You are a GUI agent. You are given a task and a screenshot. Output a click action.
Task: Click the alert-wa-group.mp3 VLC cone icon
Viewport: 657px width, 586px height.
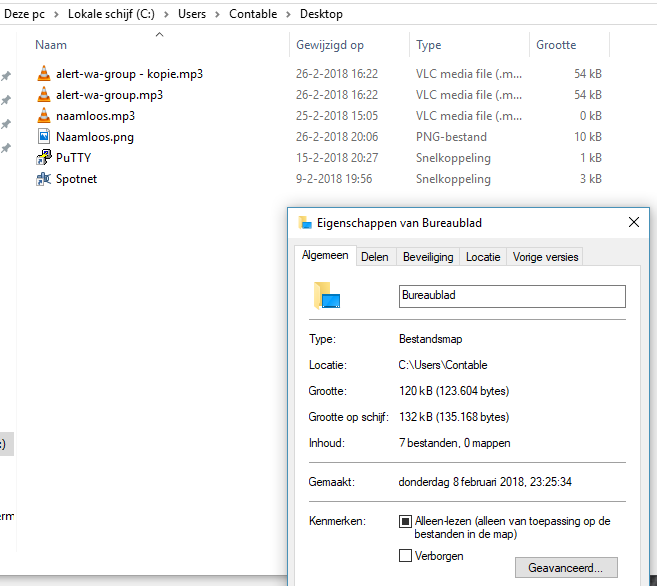tap(43, 95)
